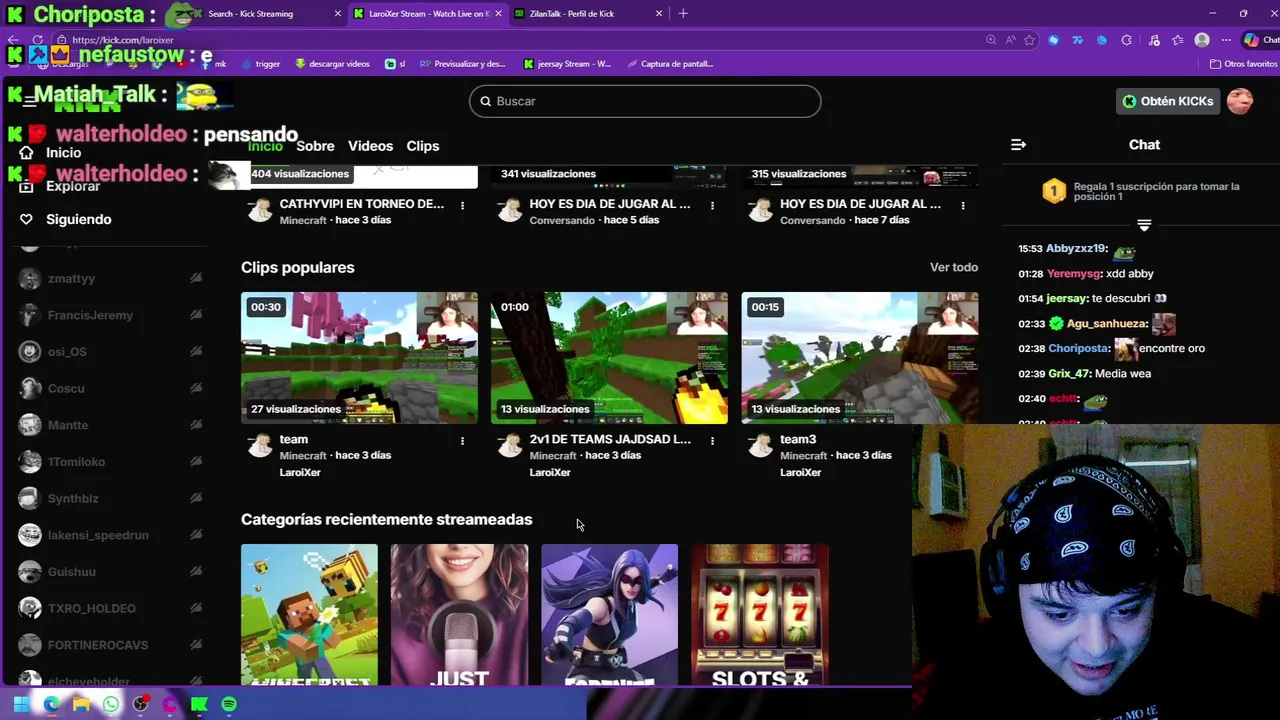Image resolution: width=1280 pixels, height=720 pixels.
Task: Click the Edge favorites star icon
Action: (1029, 40)
